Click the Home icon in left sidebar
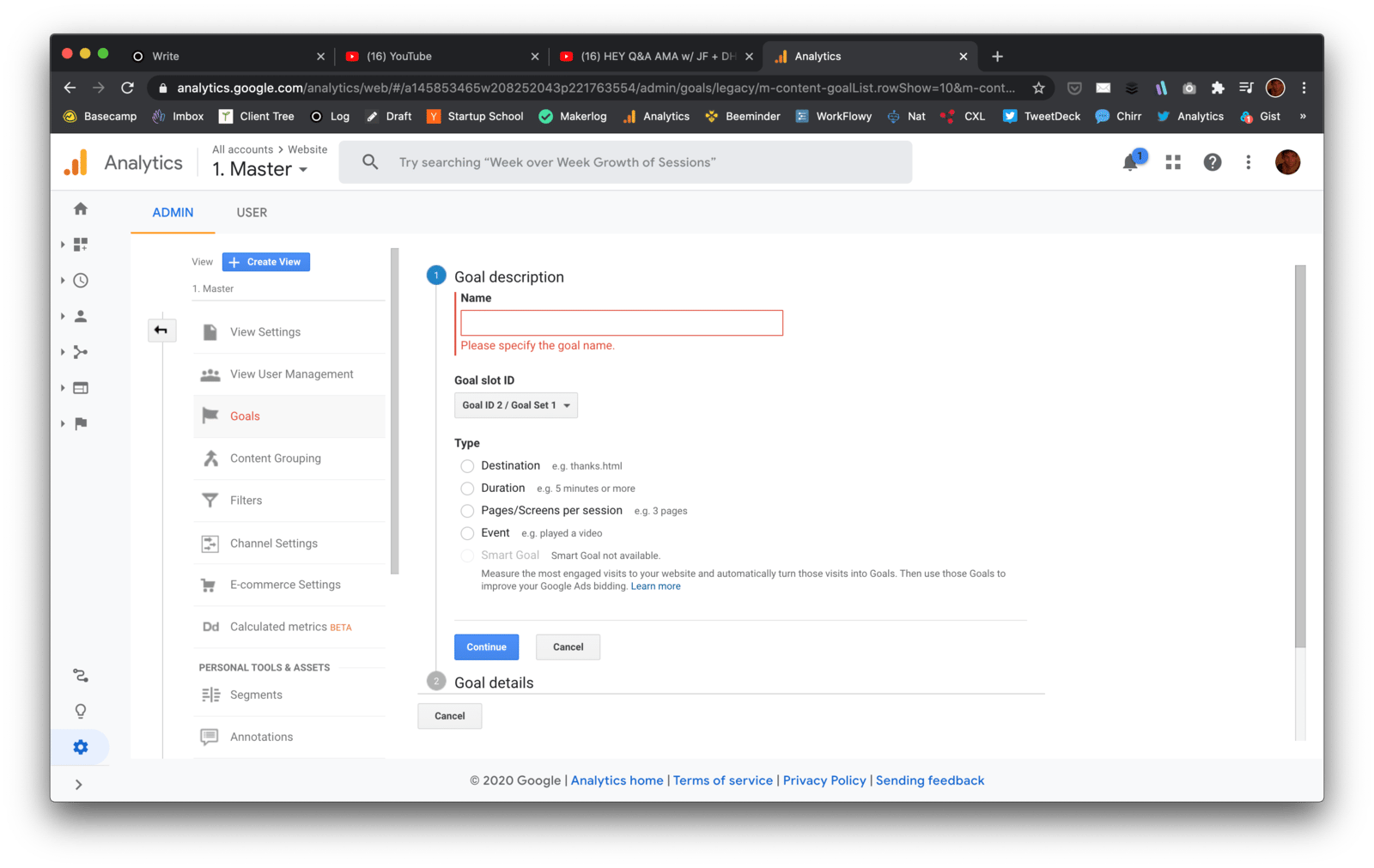This screenshot has height=868, width=1374. pyautogui.click(x=81, y=209)
